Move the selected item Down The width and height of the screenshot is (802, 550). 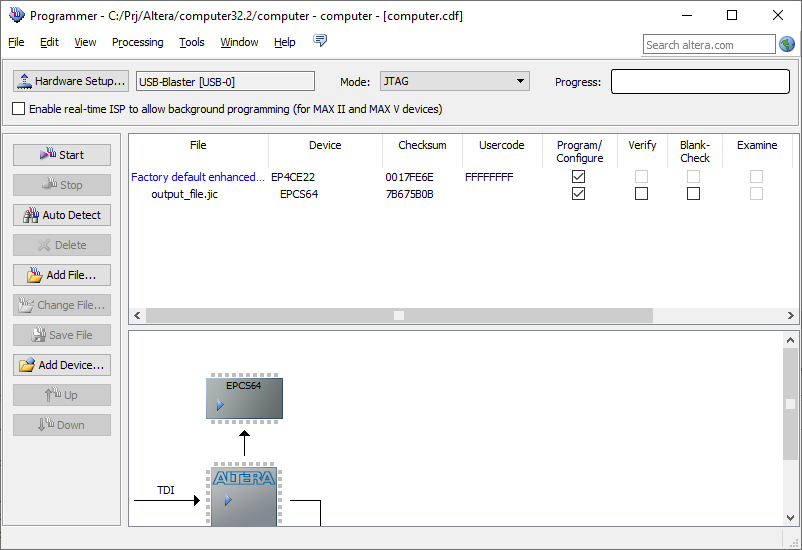click(62, 425)
